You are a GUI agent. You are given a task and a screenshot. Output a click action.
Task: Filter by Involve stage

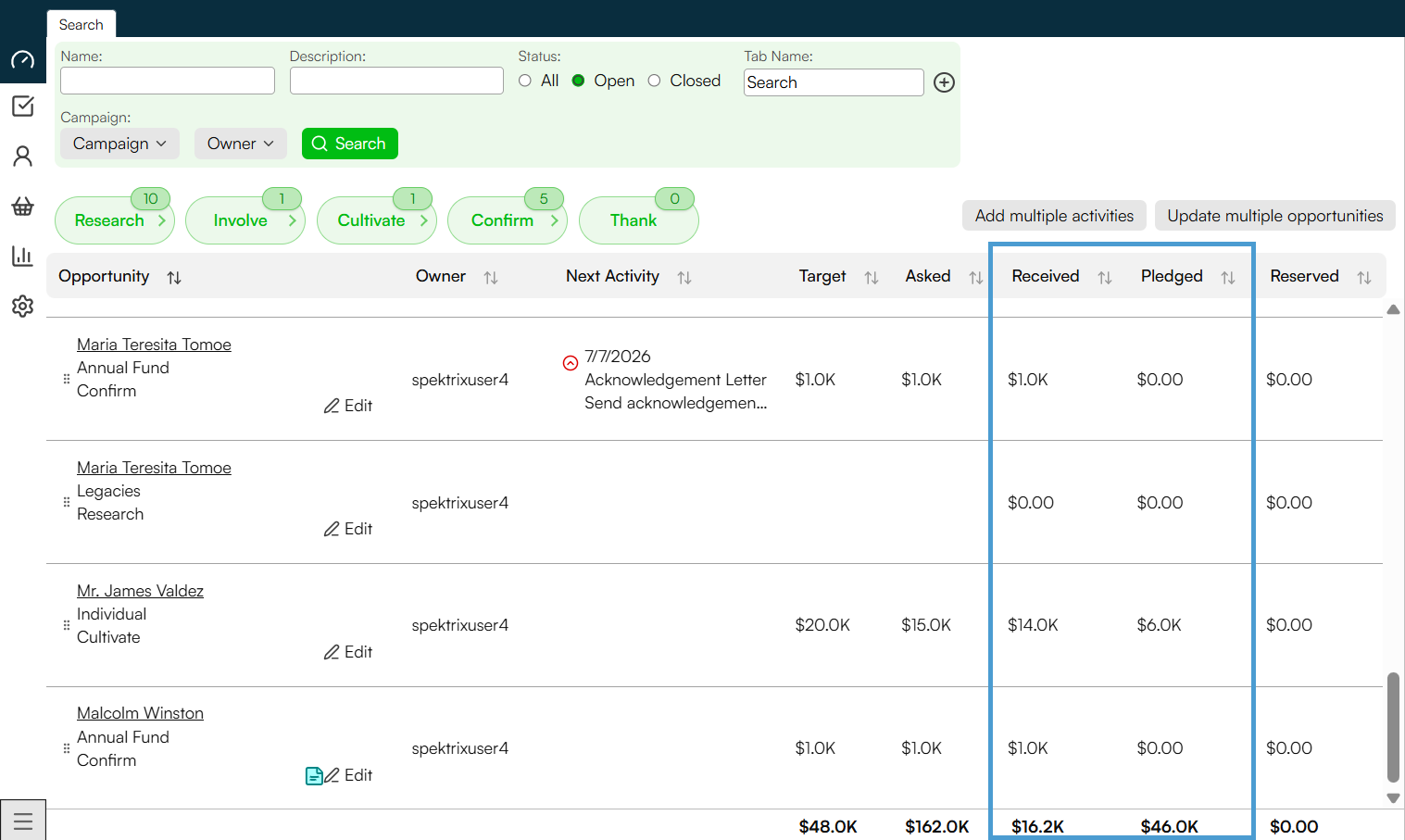pyautogui.click(x=245, y=220)
